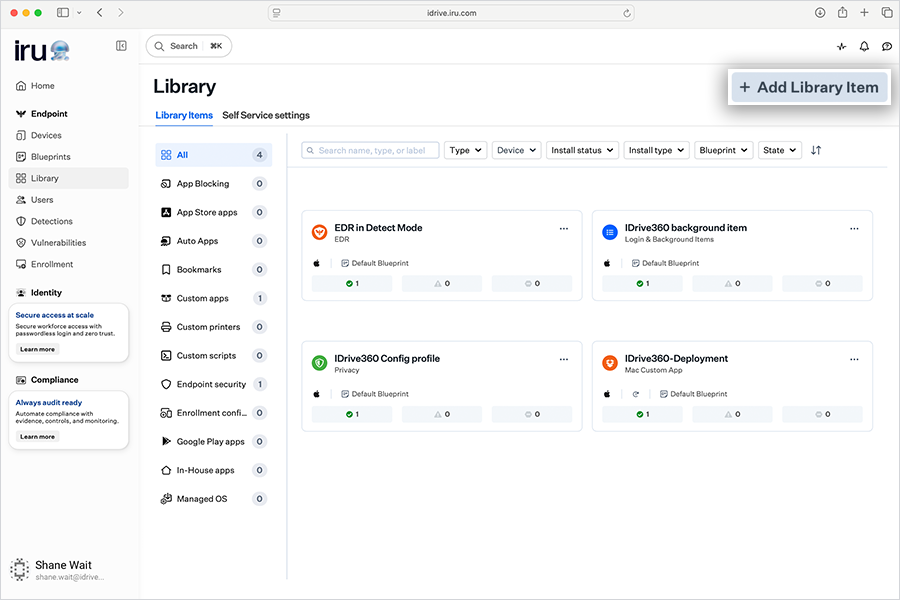Viewport: 900px width, 600px height.
Task: Click the refresh icon on IDrive360-Deployment card
Action: [635, 394]
